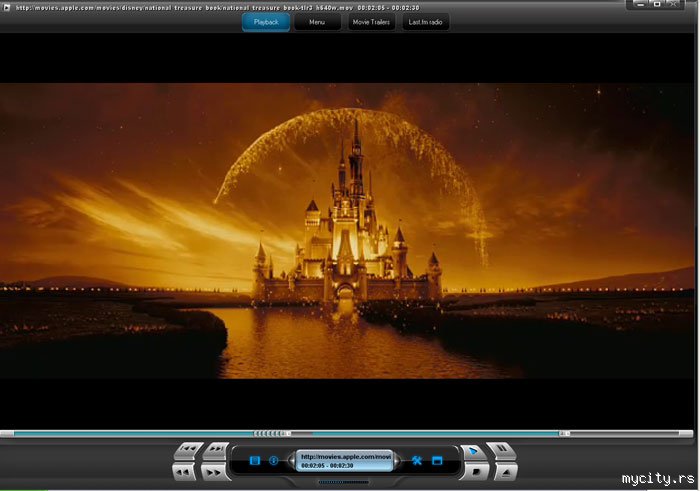Stop playback with the square button

tap(475, 471)
